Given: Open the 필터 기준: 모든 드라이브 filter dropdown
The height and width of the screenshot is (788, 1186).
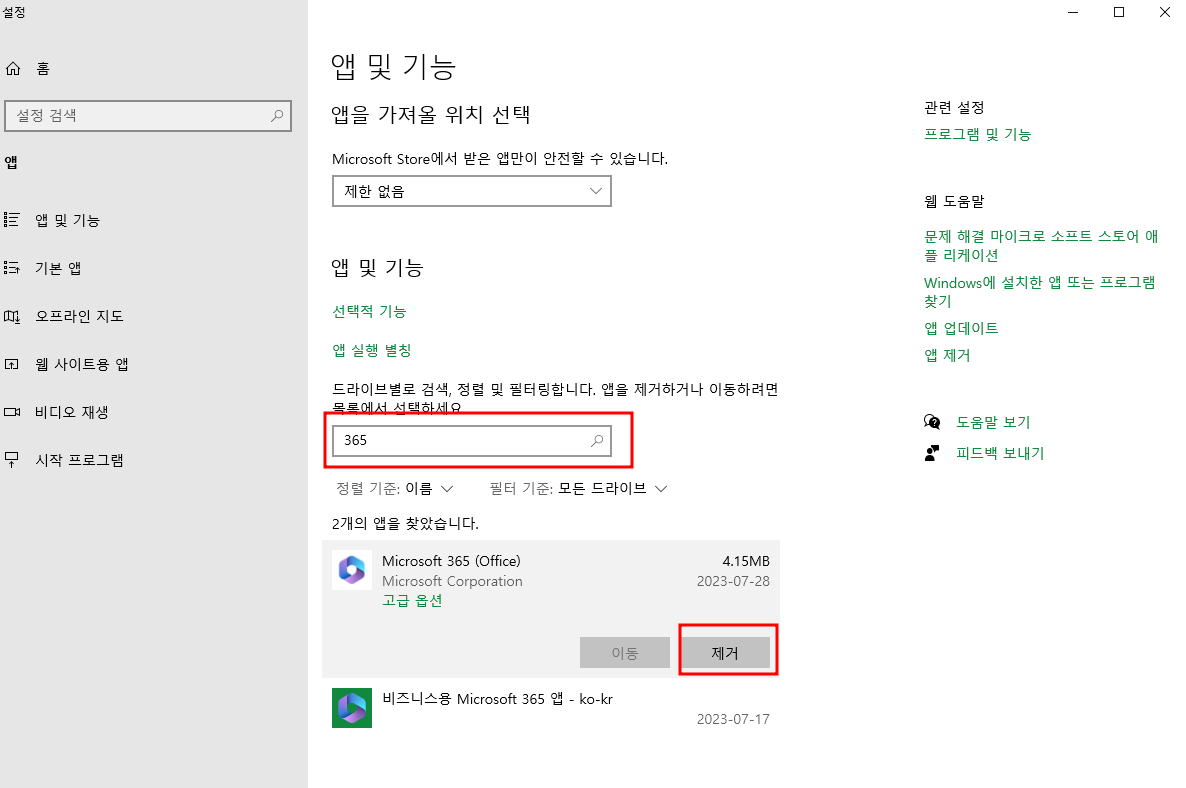Looking at the screenshot, I should 577,488.
